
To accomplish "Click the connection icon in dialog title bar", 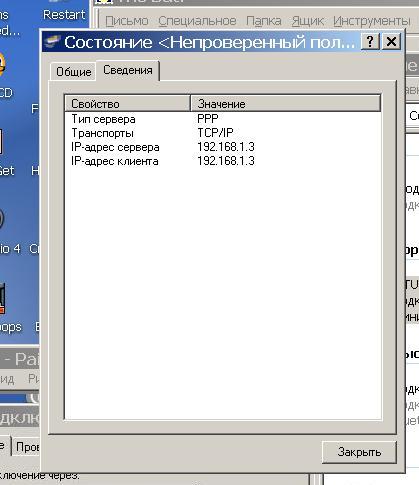I will tap(52, 42).
